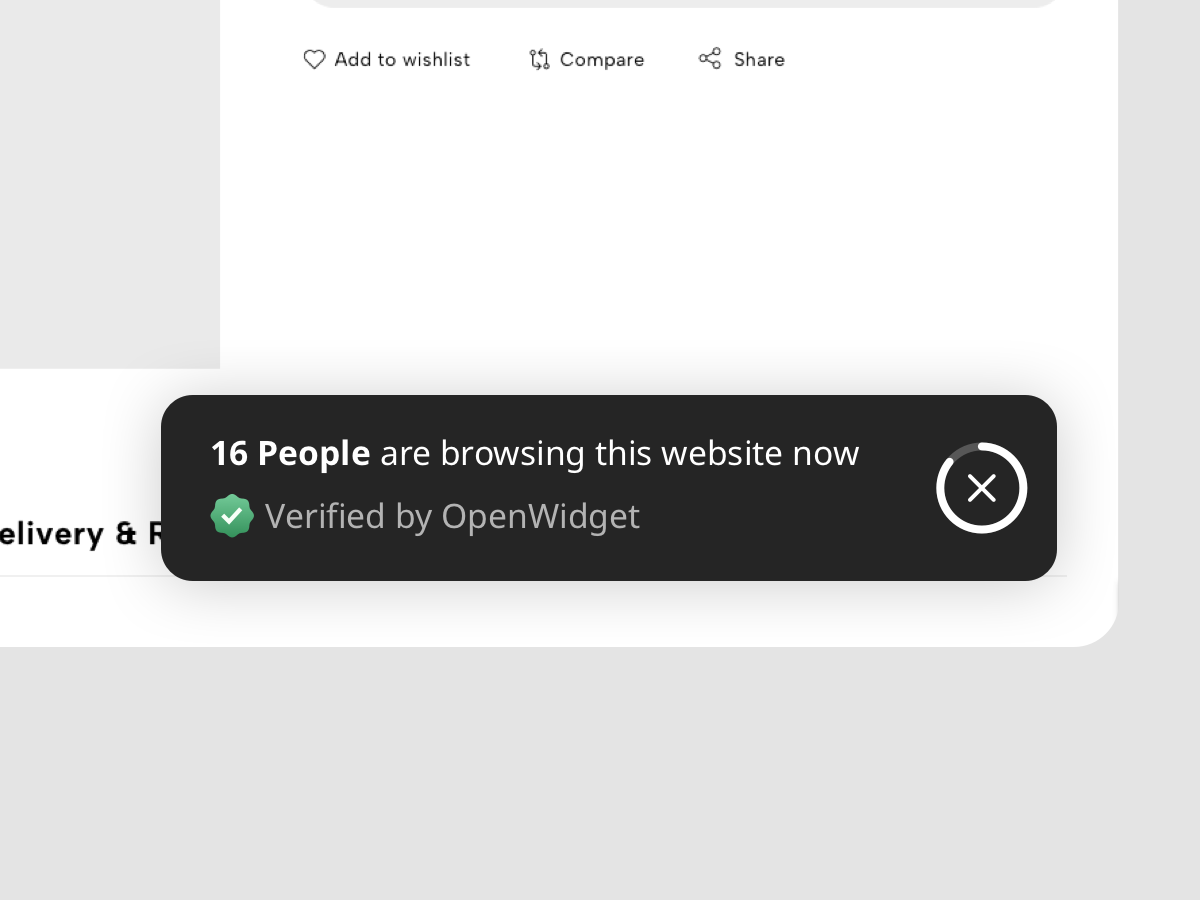Screen dimensions: 1200x900
Task: Click the Share network icon
Action: [x=710, y=59]
